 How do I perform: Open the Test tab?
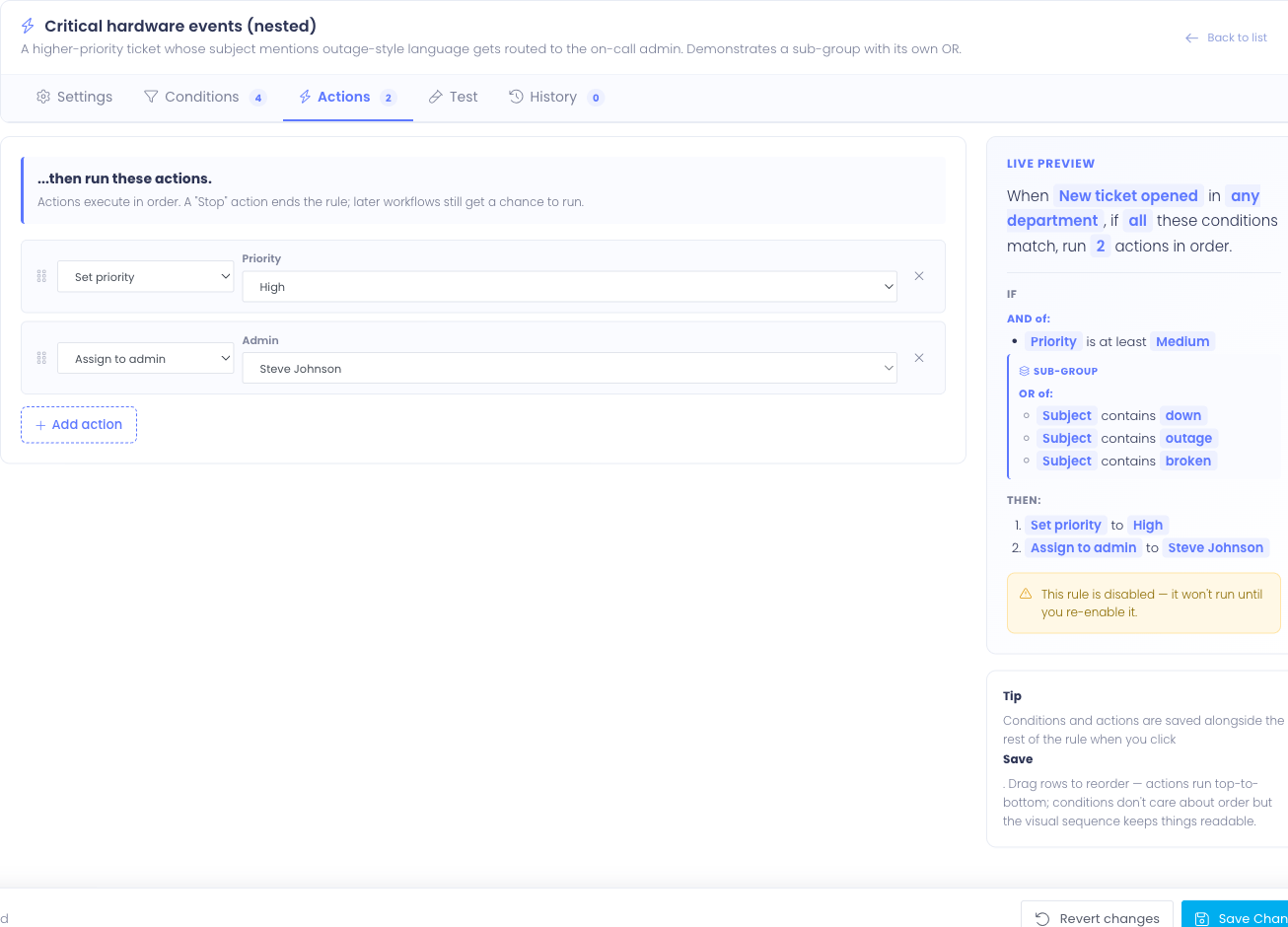[453, 97]
